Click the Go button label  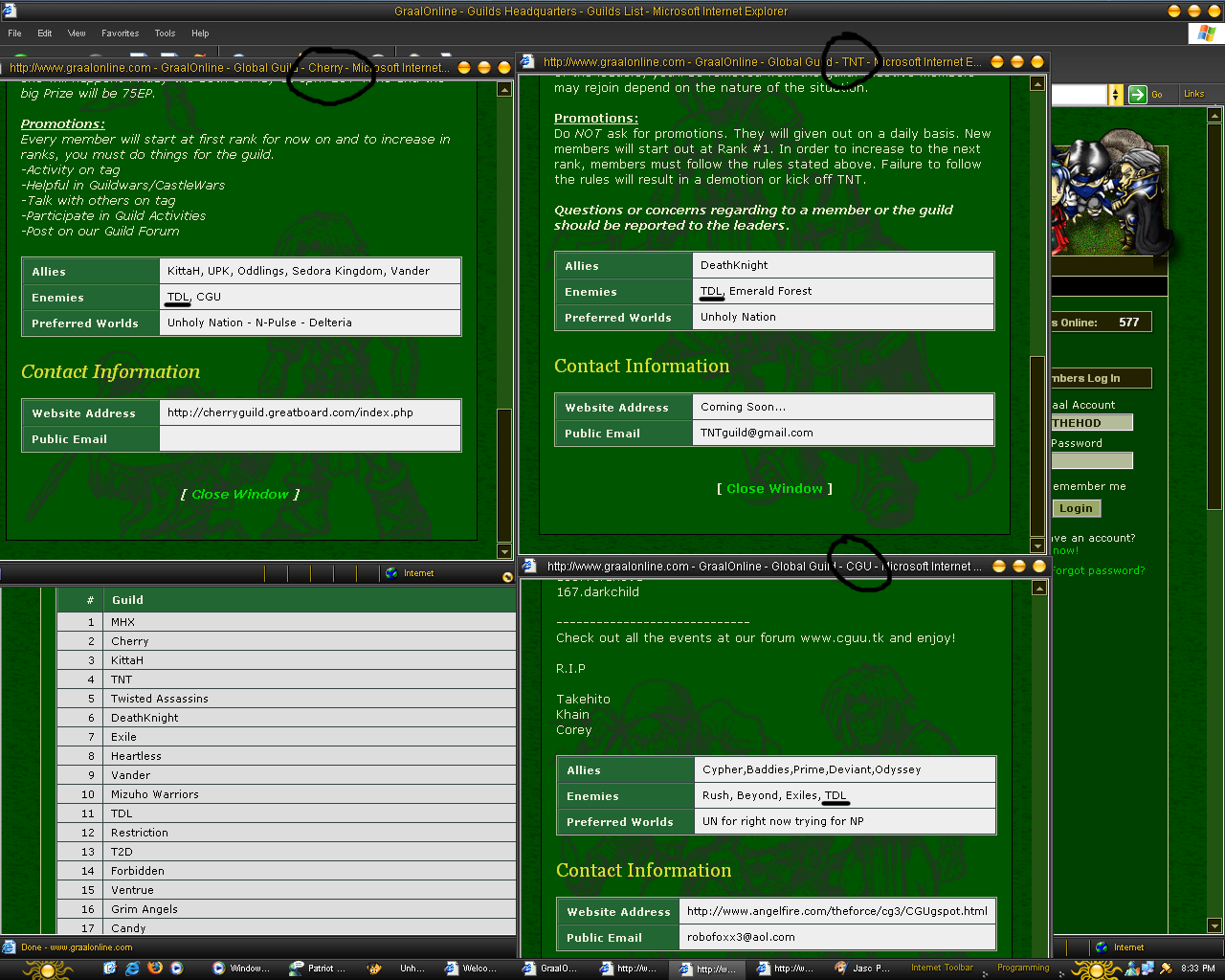[x=1157, y=94]
